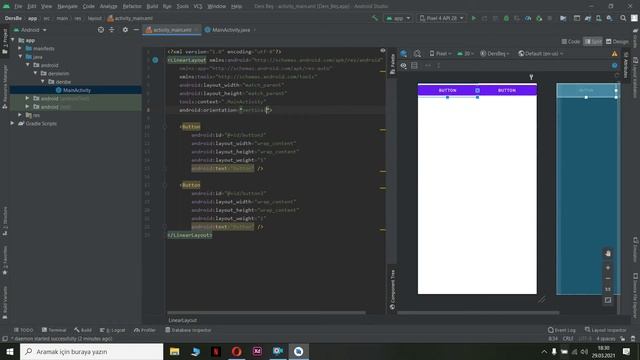Open the Layout Inspector
The image size is (640, 360).
point(605,330)
